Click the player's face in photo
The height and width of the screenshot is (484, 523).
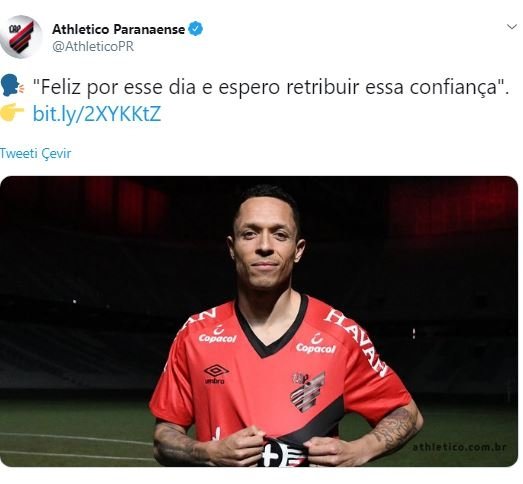coord(266,249)
